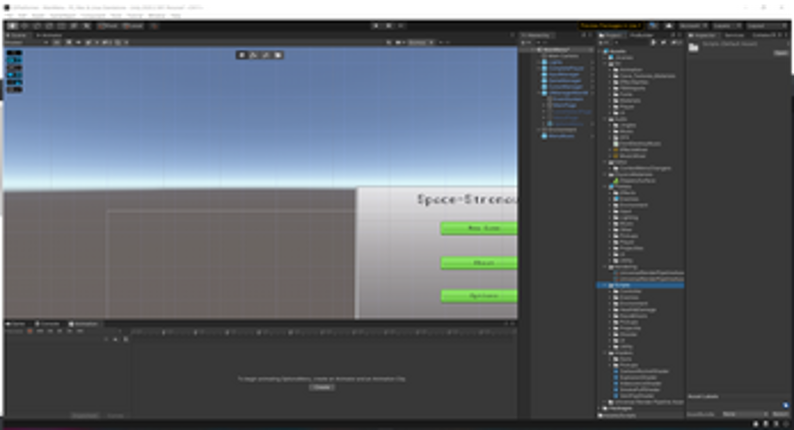Click the last icon in Scene view floating toolbar
The image size is (794, 430).
[x=278, y=55]
